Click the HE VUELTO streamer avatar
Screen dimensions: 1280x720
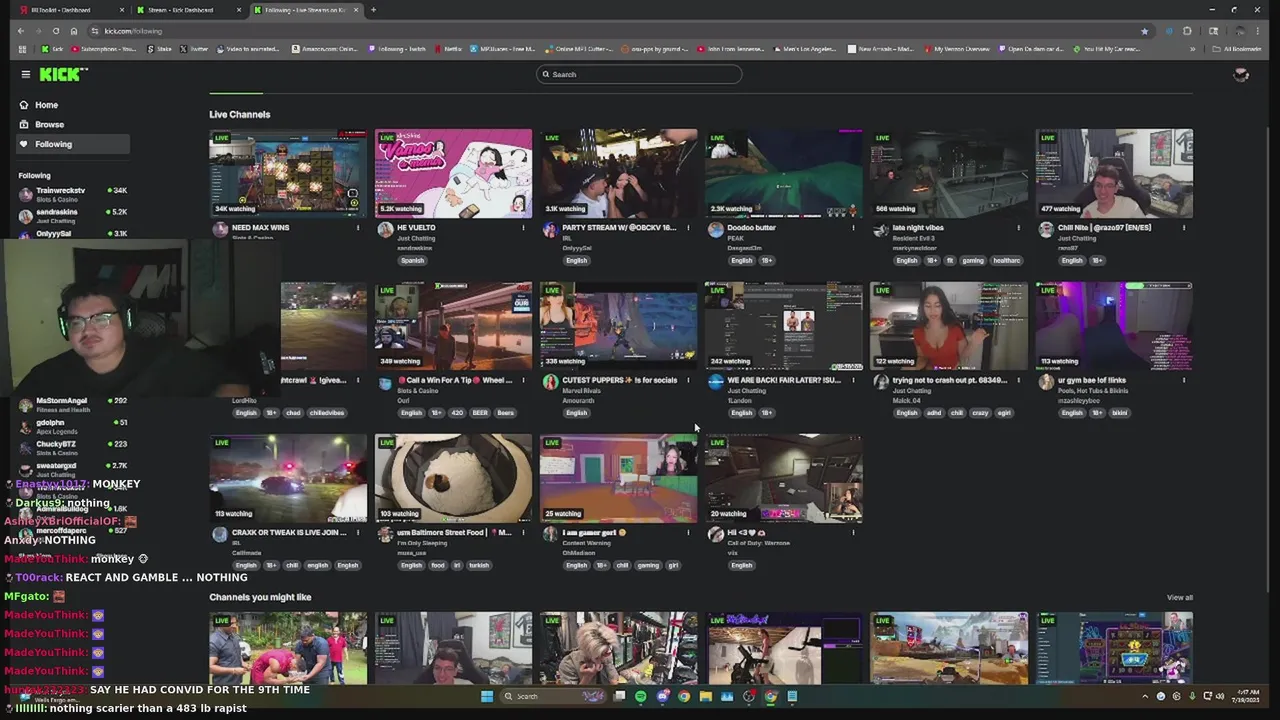point(385,229)
